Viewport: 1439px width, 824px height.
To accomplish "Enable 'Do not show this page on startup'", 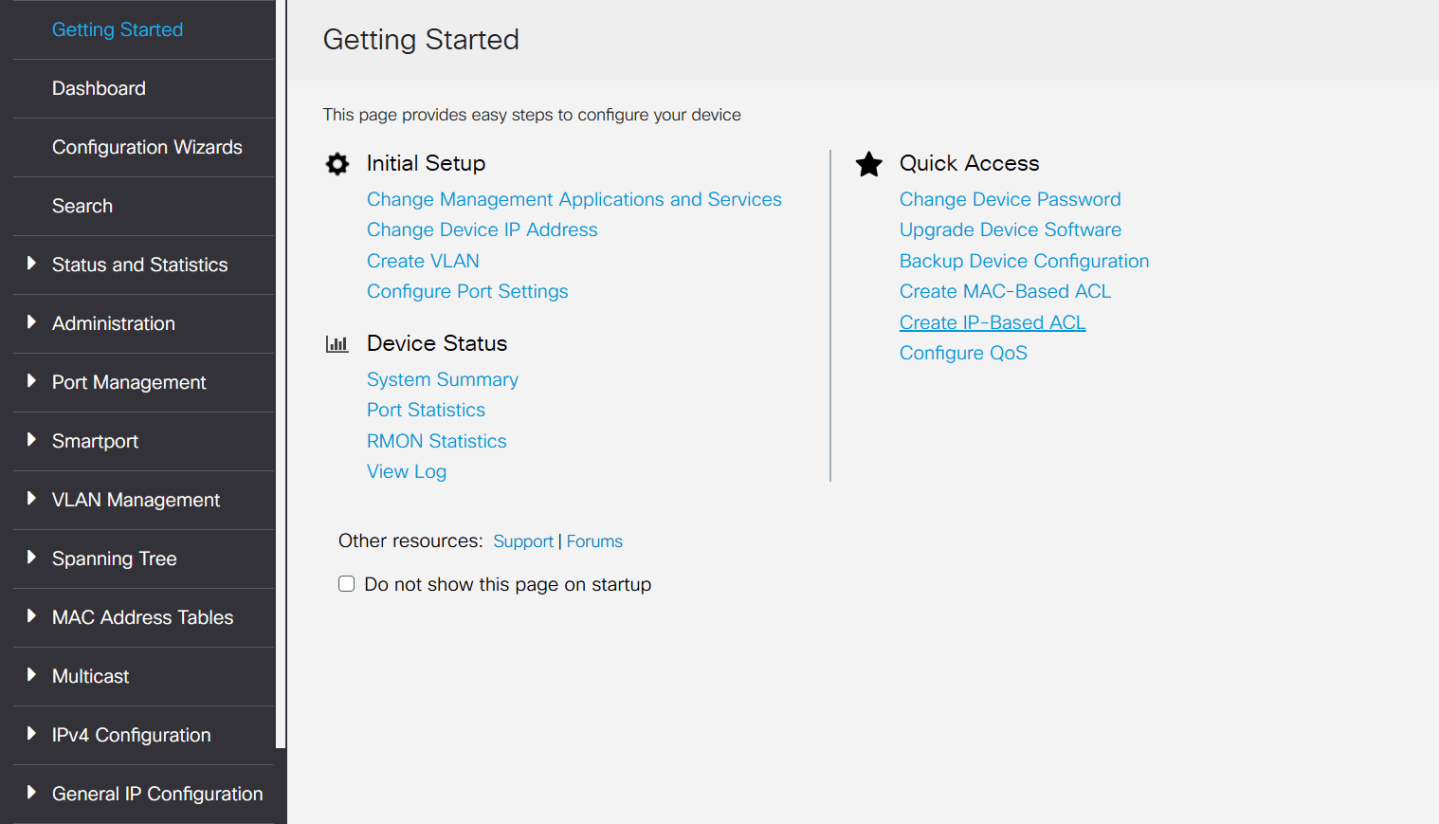I will (x=347, y=584).
